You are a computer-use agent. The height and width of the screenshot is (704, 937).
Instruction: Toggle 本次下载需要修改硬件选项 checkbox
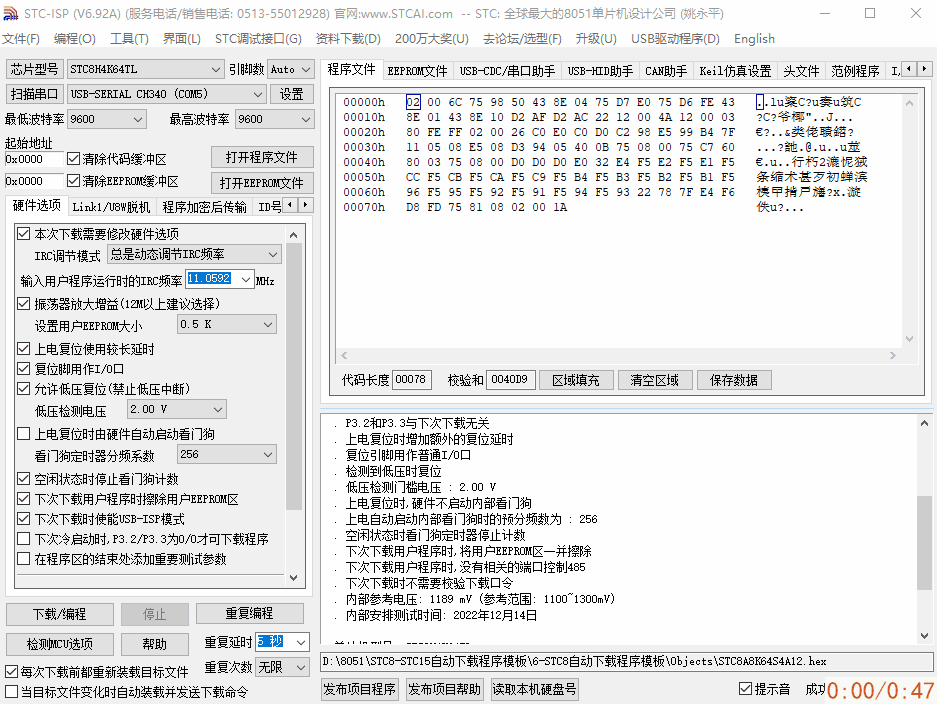click(23, 234)
